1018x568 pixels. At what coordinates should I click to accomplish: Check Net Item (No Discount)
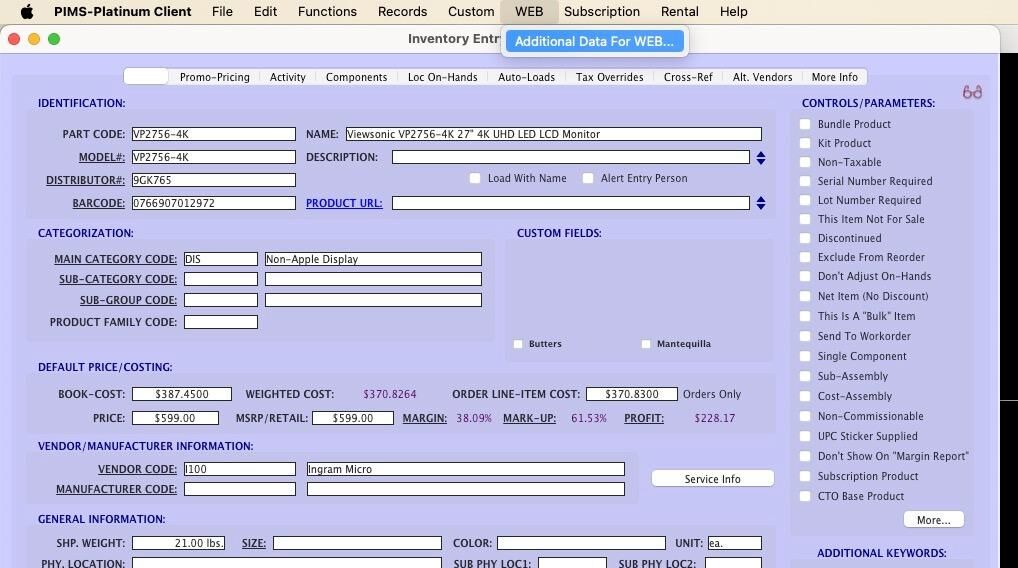click(805, 296)
